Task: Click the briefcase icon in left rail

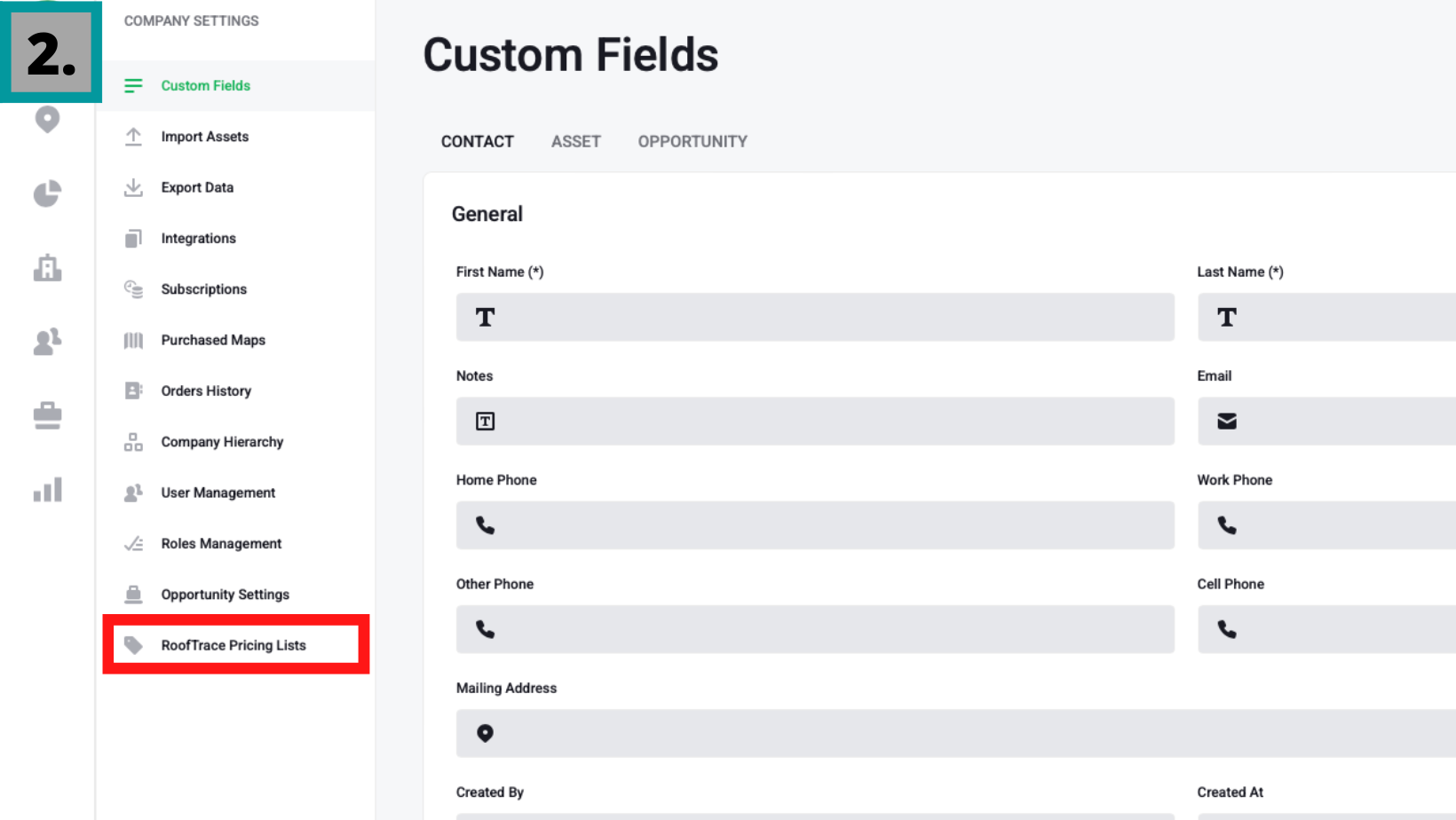Action: pos(47,415)
